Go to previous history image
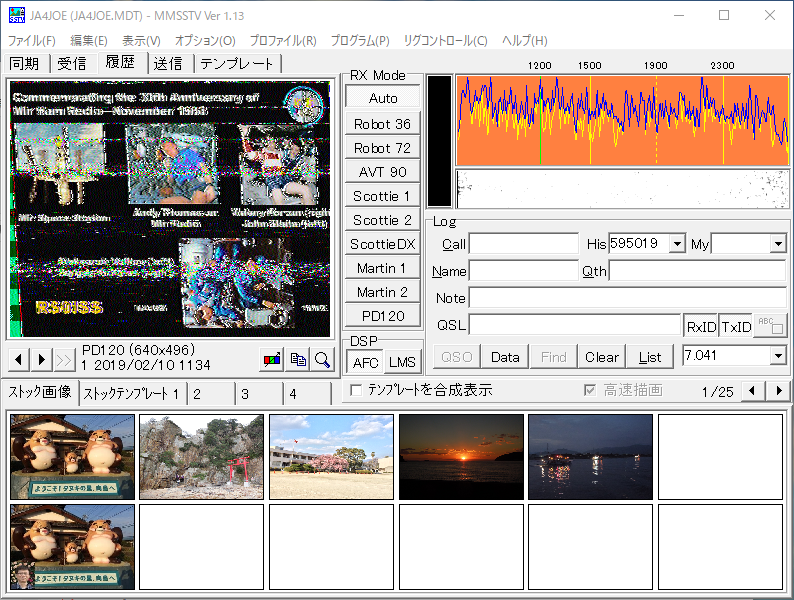This screenshot has width=794, height=600. (18, 359)
